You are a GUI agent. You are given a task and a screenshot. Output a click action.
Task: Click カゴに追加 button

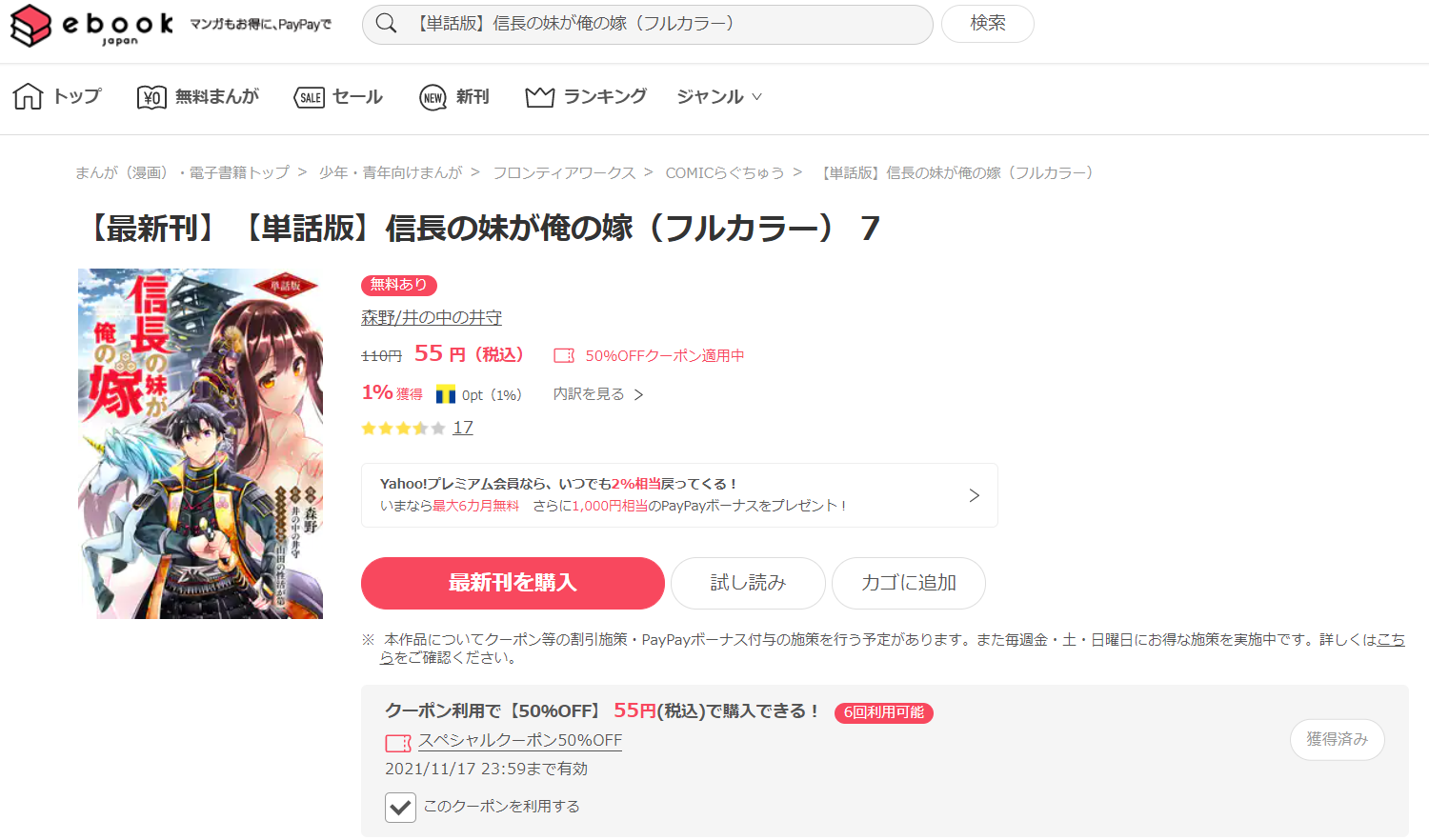(x=909, y=583)
